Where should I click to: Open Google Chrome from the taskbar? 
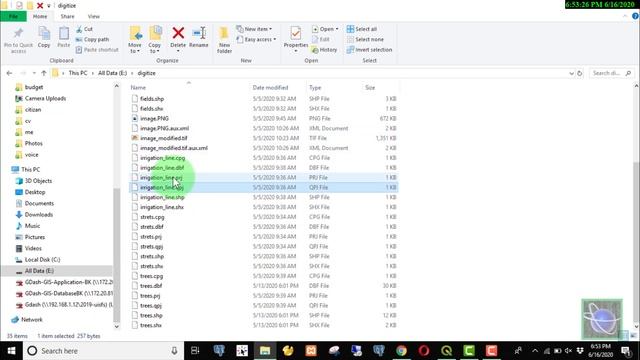(x=401, y=351)
